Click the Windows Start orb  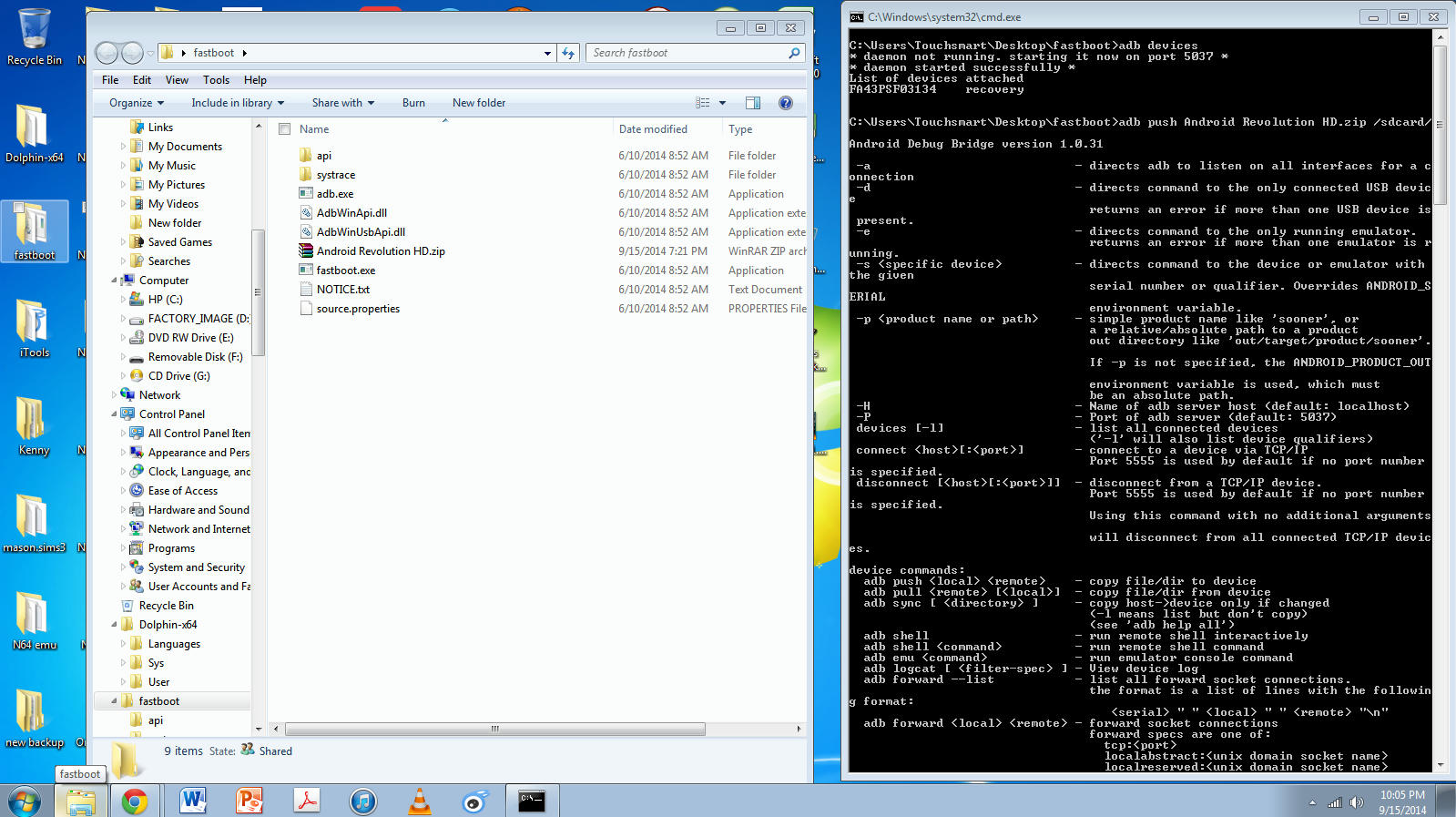(x=25, y=802)
